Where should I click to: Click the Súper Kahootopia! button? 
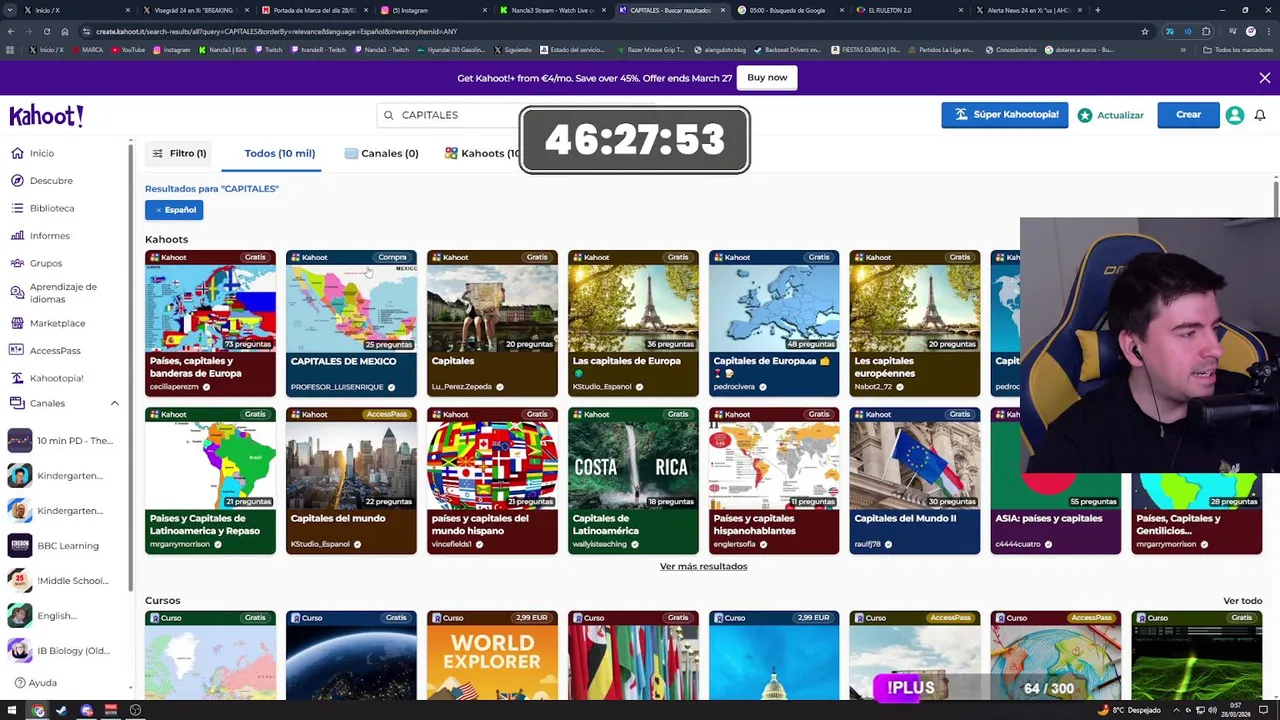(1004, 115)
